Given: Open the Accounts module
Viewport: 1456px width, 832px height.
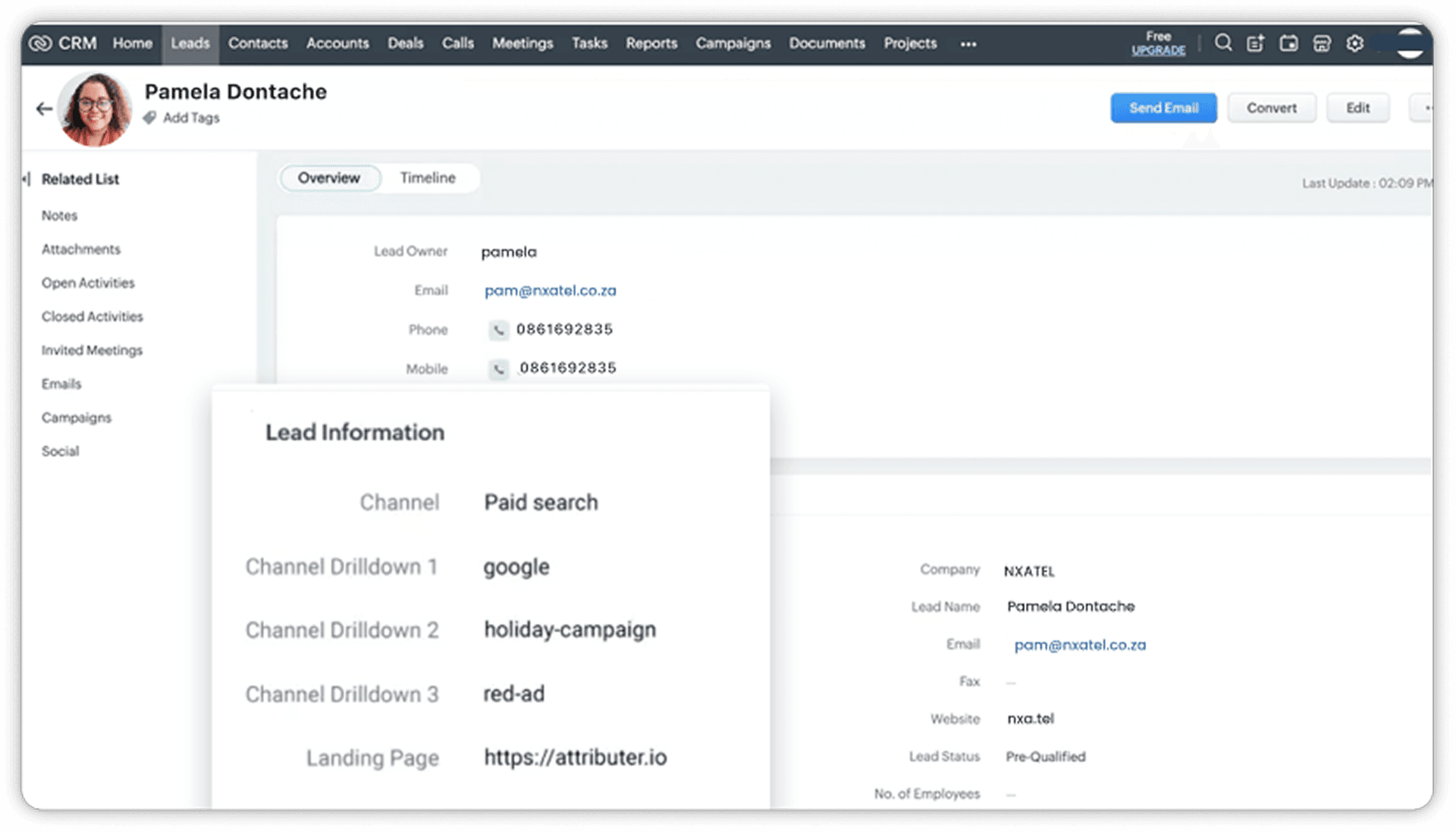Looking at the screenshot, I should [337, 43].
